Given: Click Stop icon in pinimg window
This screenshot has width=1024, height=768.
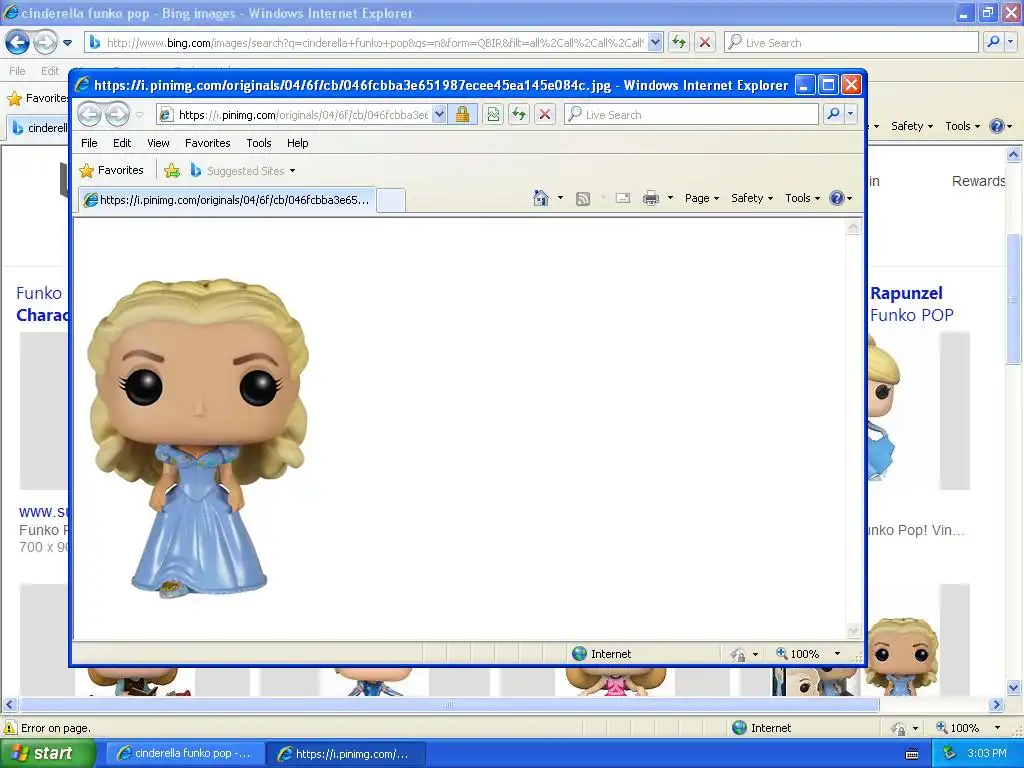Looking at the screenshot, I should 545,115.
